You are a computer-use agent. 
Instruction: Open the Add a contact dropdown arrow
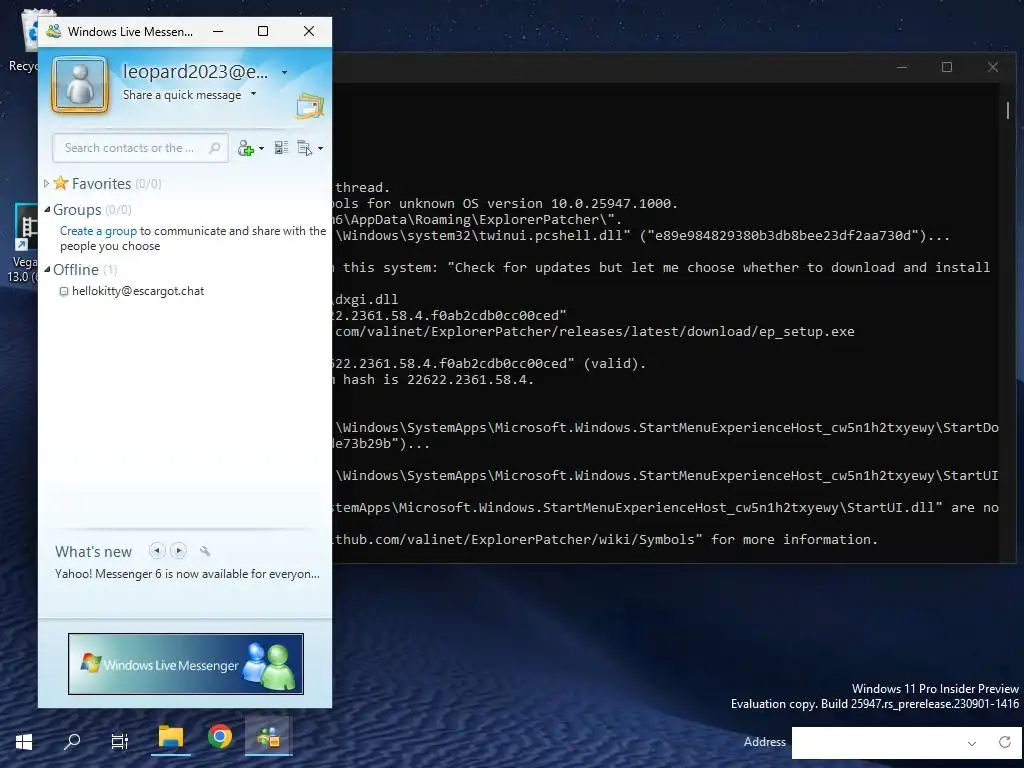(261, 149)
